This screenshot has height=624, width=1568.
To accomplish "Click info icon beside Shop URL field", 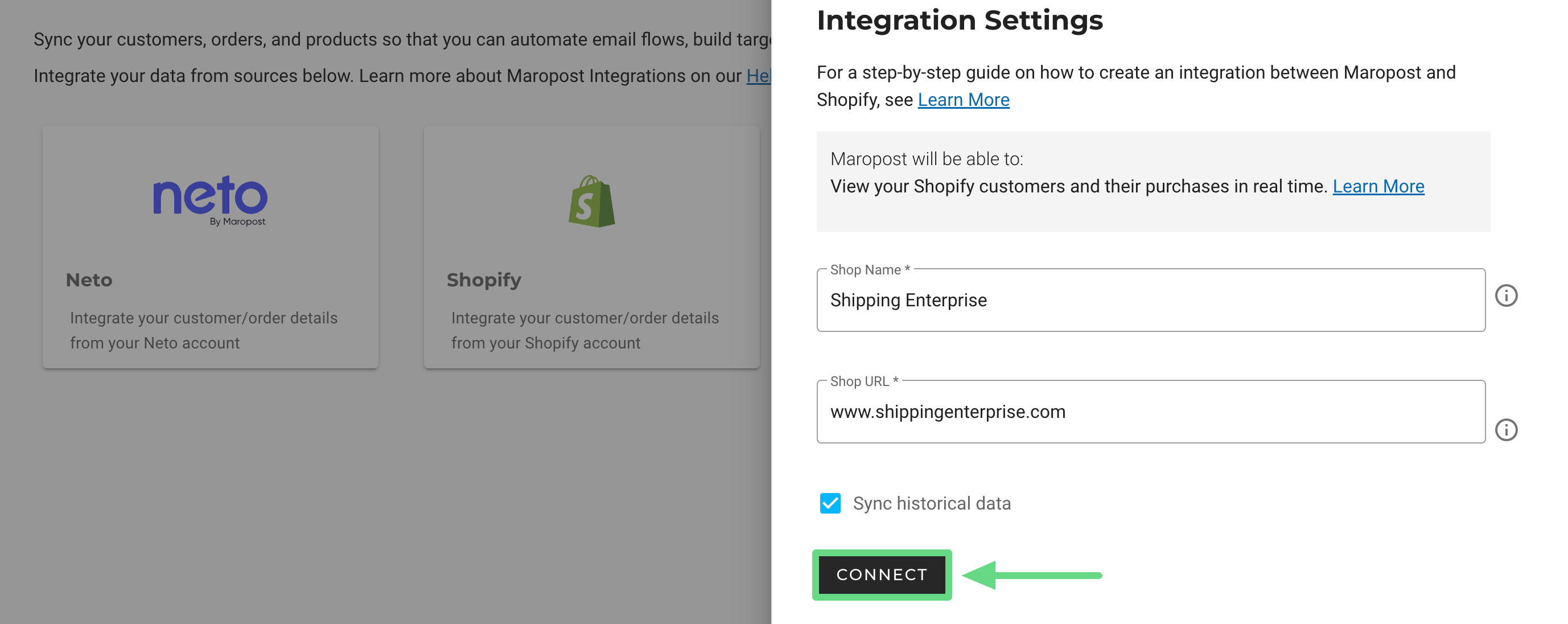I will (1506, 430).
